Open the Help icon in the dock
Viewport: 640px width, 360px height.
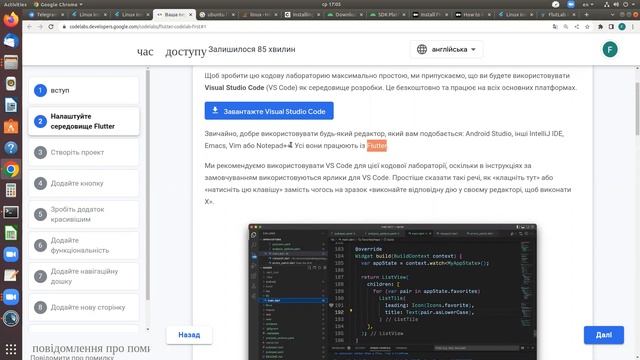tap(11, 148)
